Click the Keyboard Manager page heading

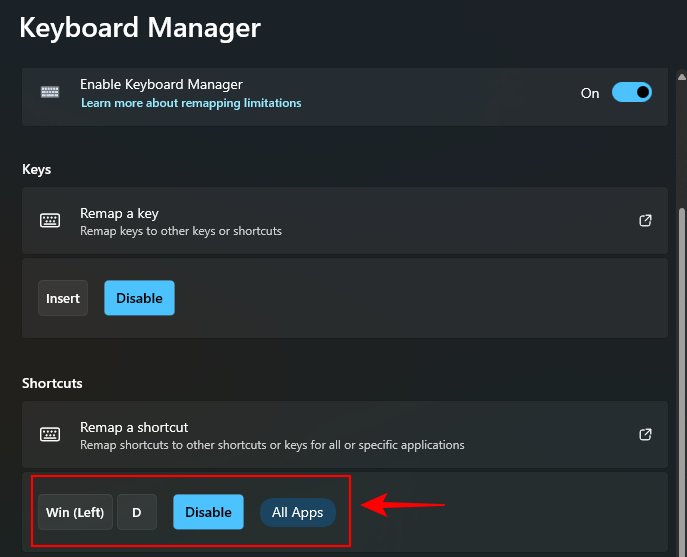pos(140,27)
